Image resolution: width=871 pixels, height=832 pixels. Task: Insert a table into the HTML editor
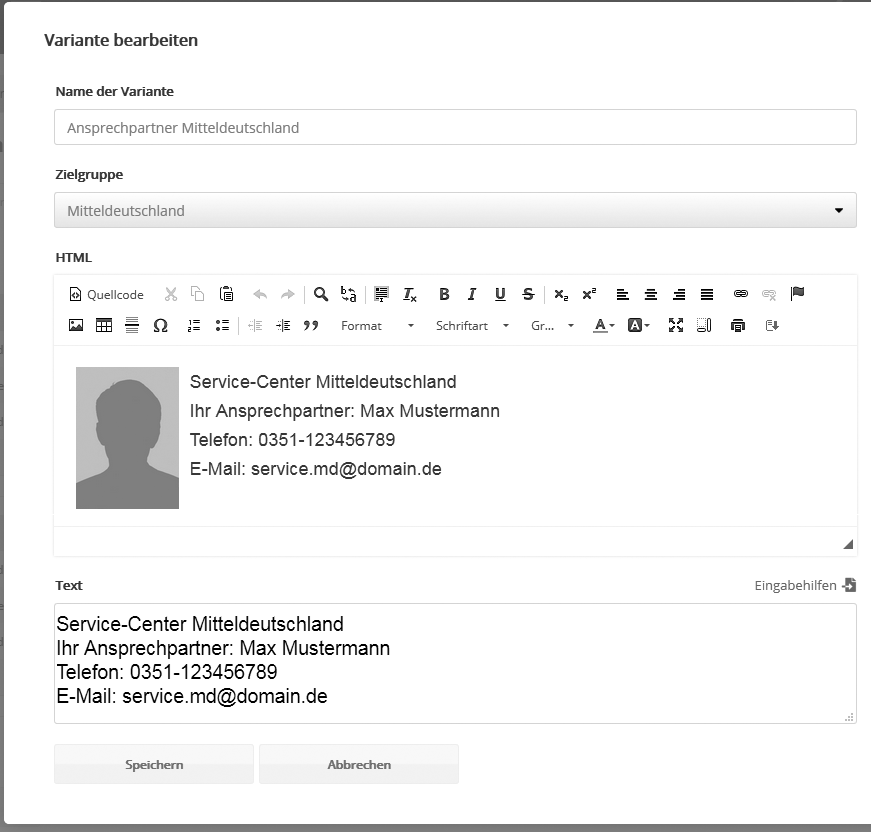tap(104, 325)
